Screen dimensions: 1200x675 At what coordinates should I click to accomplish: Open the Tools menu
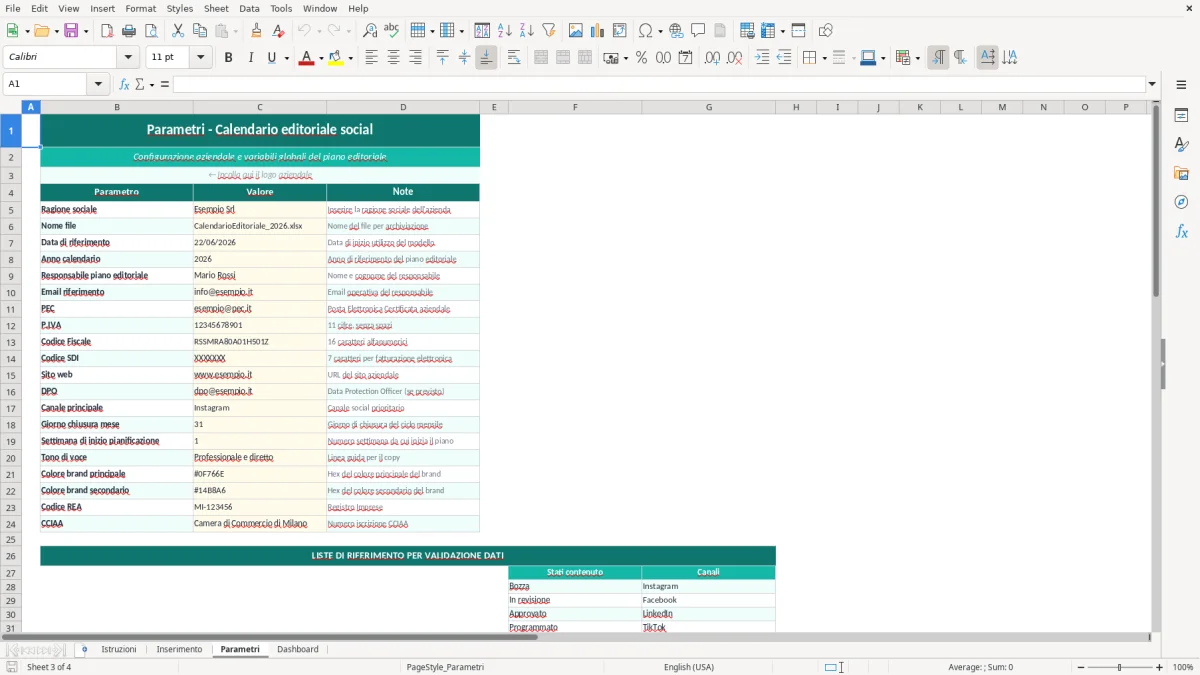tap(281, 8)
